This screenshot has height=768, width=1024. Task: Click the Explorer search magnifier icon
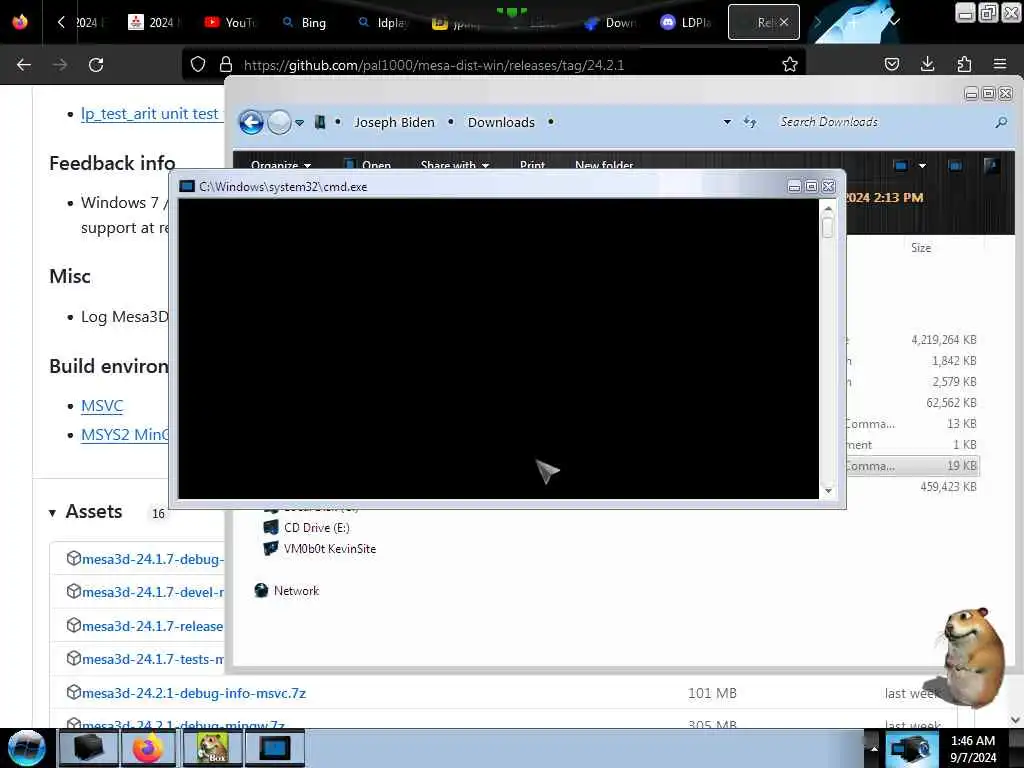point(1001,122)
